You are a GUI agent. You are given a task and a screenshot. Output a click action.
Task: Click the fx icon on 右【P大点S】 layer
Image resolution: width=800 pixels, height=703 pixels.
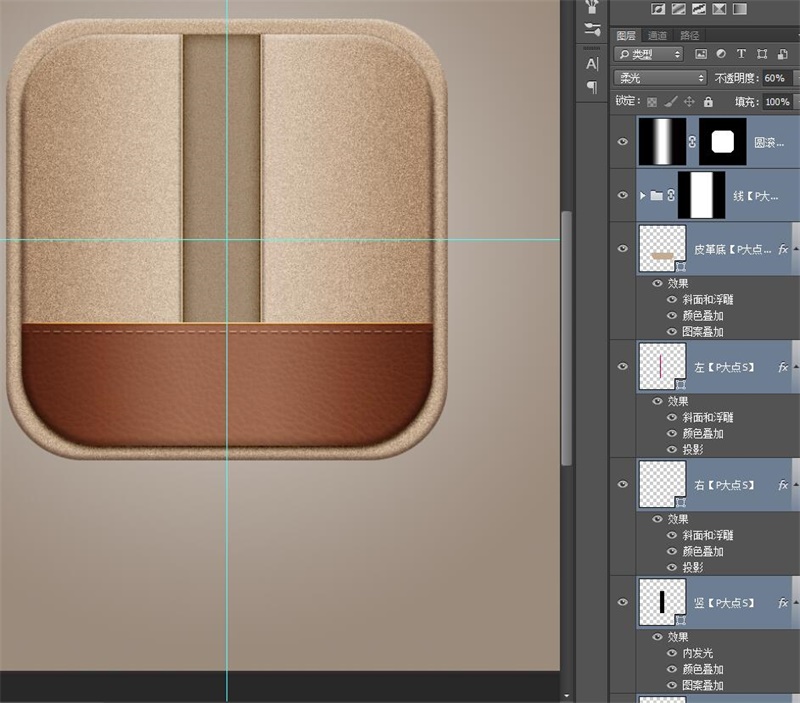point(783,485)
